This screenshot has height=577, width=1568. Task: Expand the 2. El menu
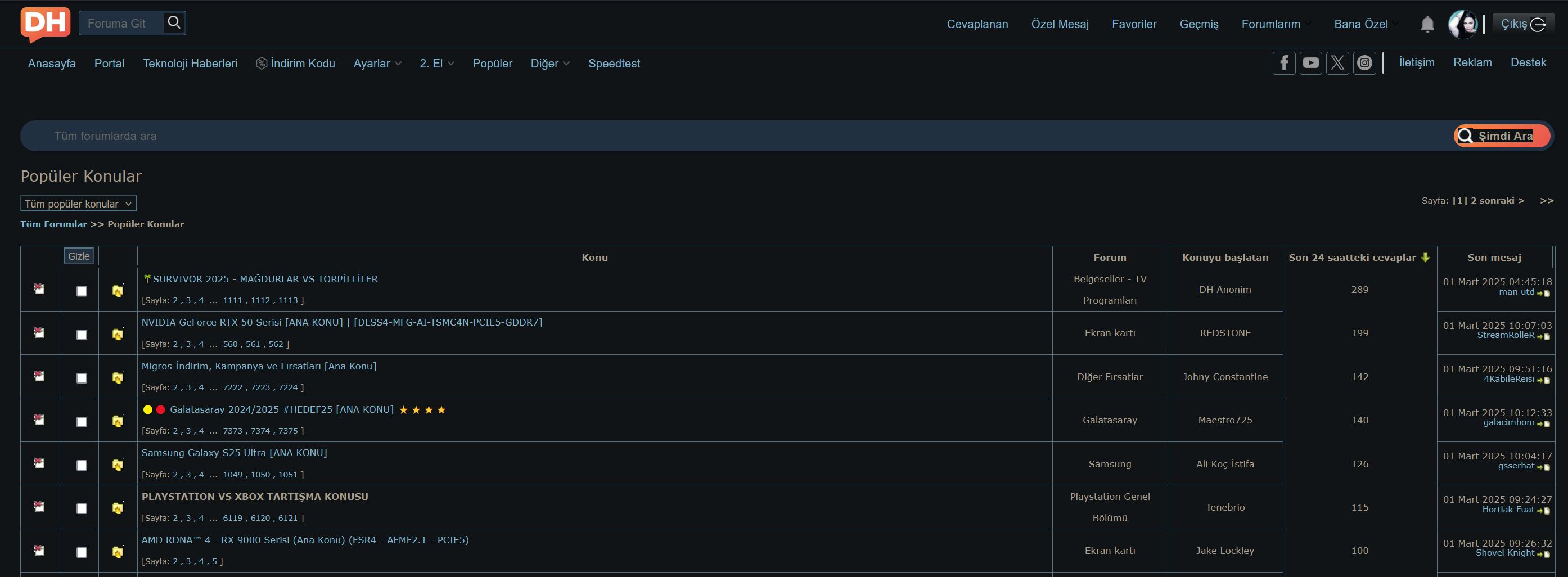pos(437,64)
